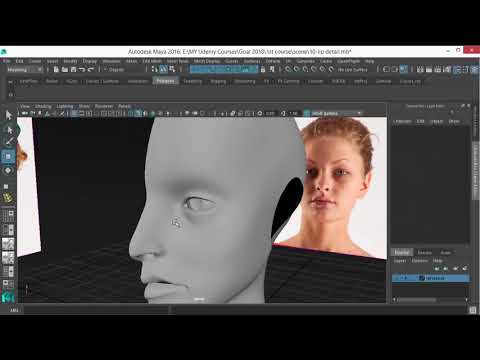The width and height of the screenshot is (480, 360).
Task: Open scene folder icon
Action: (x=65, y=69)
